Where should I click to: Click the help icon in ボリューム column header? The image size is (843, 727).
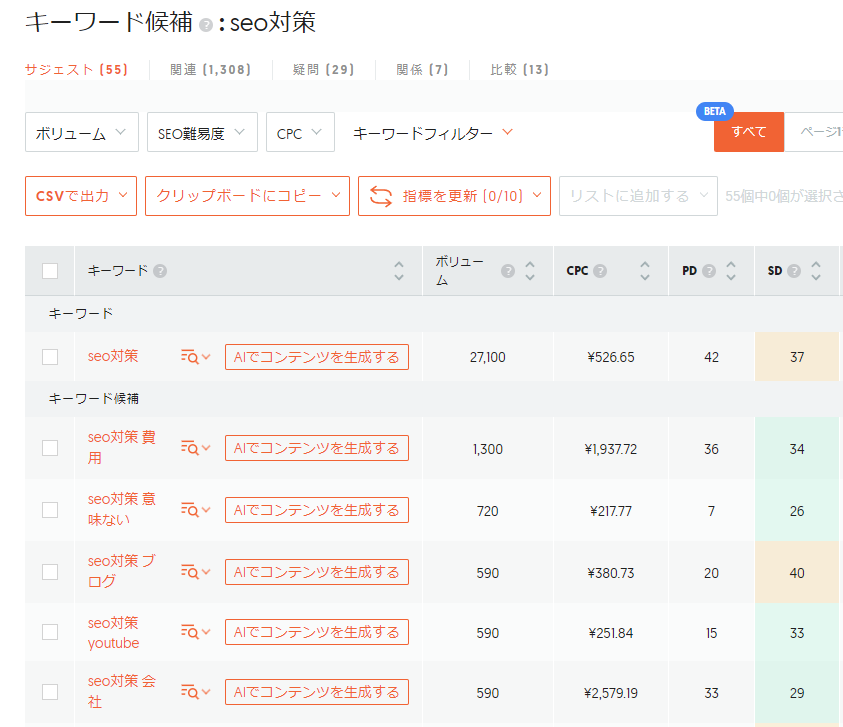(508, 271)
